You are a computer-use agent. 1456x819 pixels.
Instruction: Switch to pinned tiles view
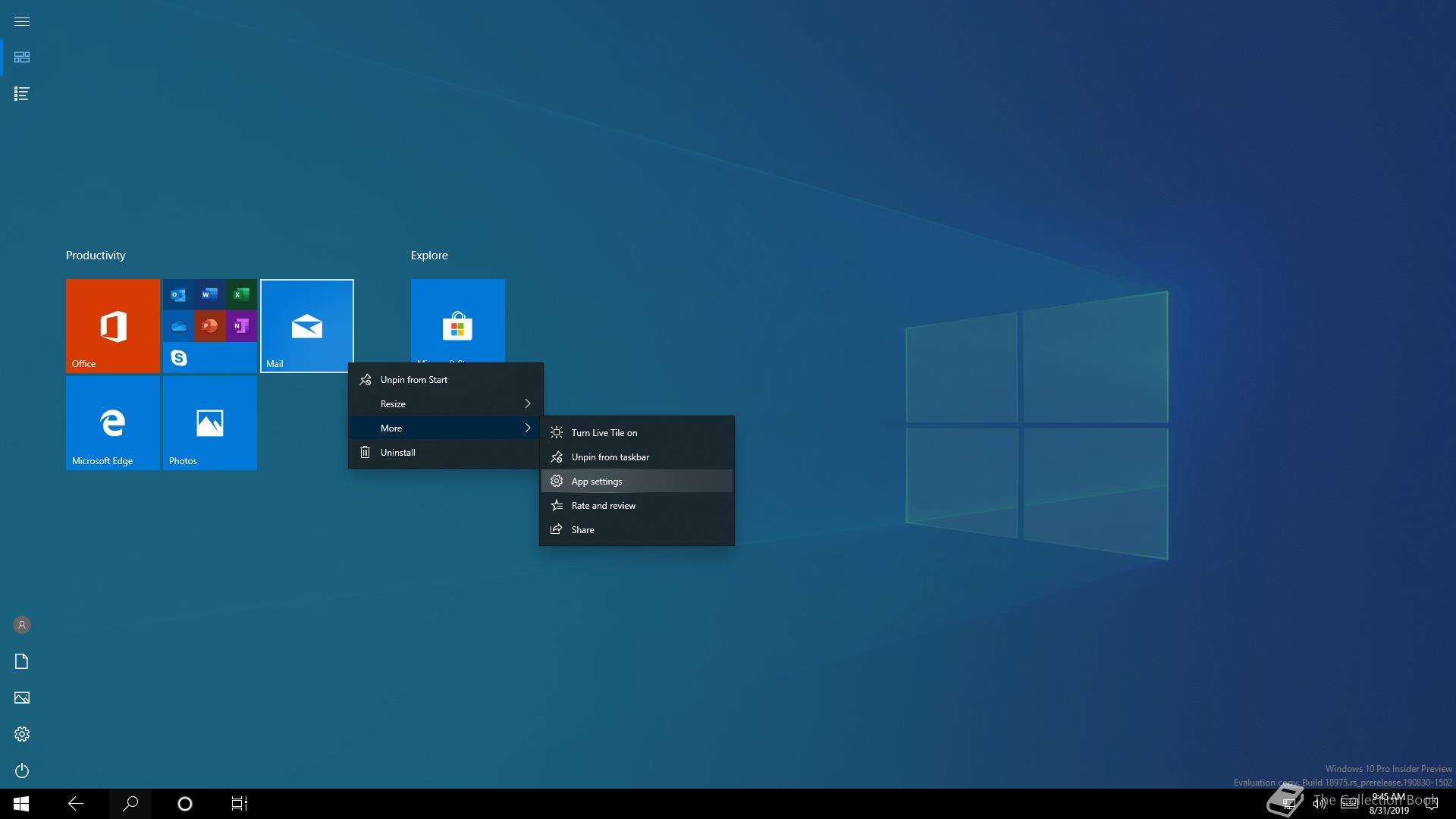pos(22,58)
